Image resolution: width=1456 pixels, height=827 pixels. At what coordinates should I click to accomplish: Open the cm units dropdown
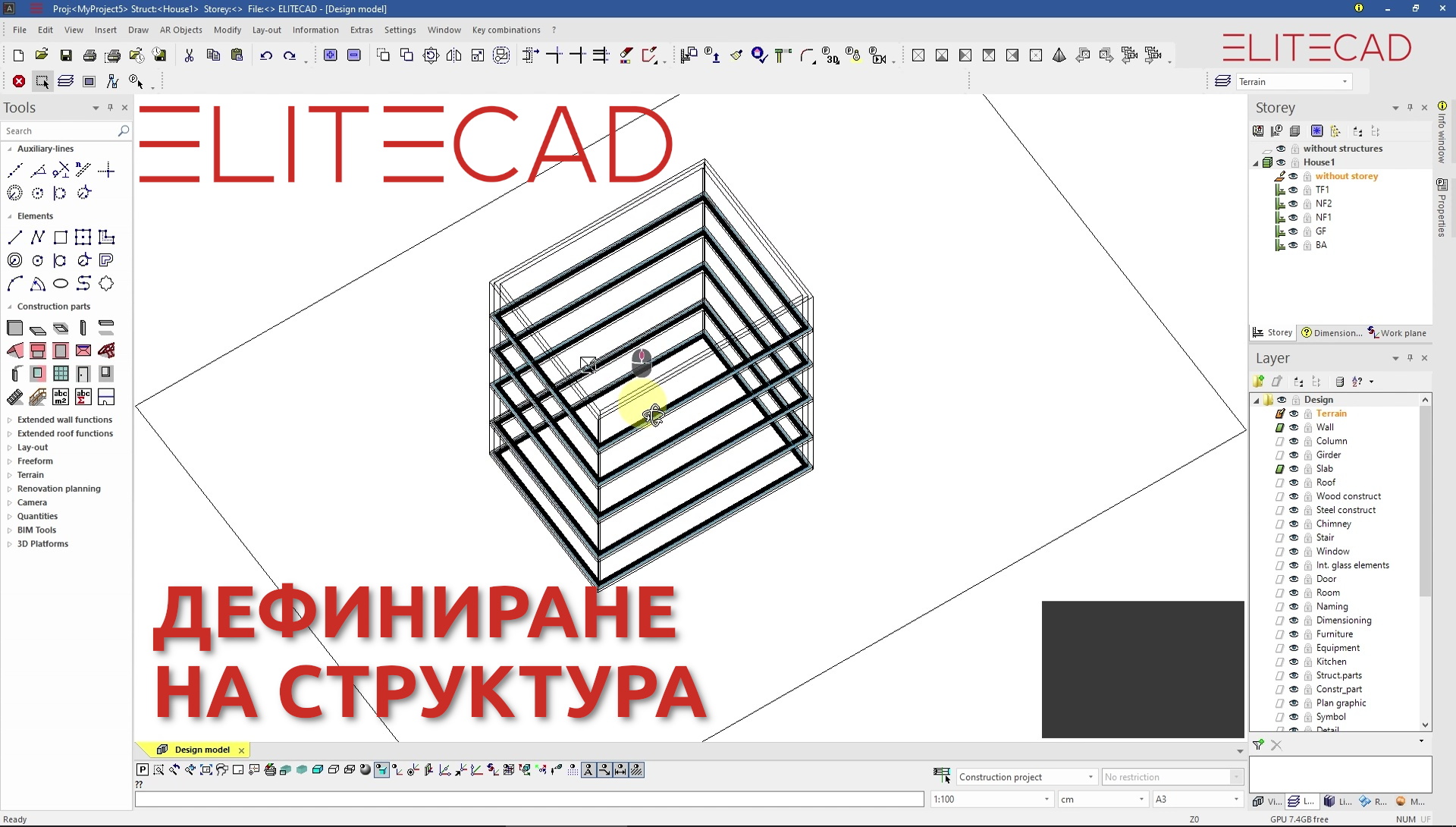tap(1141, 799)
